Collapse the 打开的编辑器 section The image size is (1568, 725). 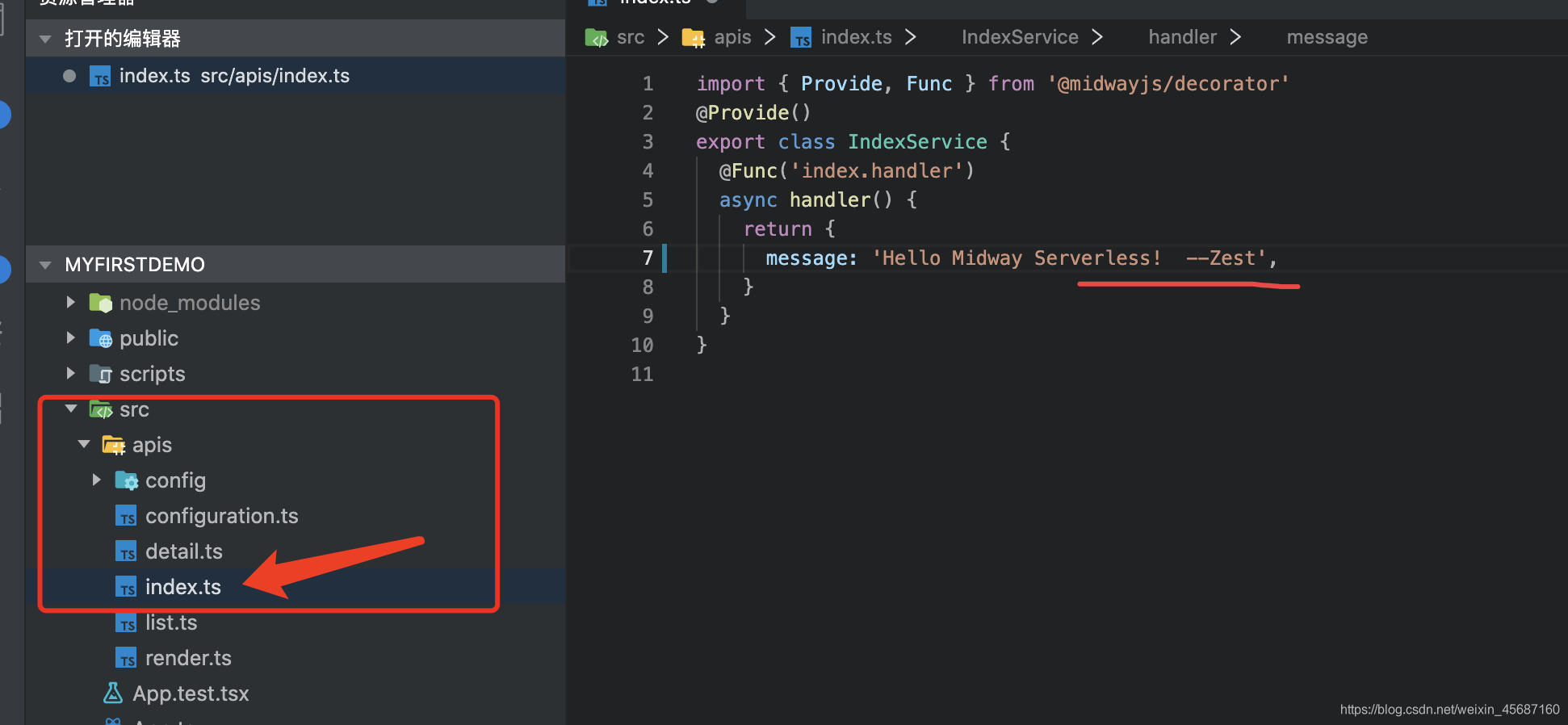point(45,38)
